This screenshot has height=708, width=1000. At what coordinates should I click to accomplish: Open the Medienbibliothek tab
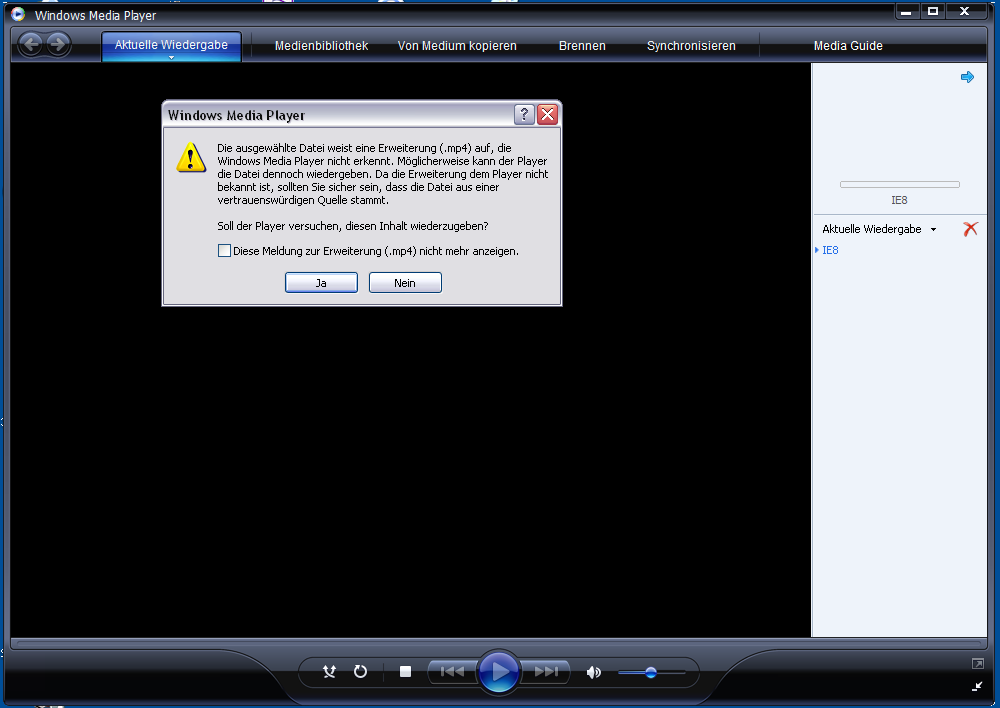[321, 46]
